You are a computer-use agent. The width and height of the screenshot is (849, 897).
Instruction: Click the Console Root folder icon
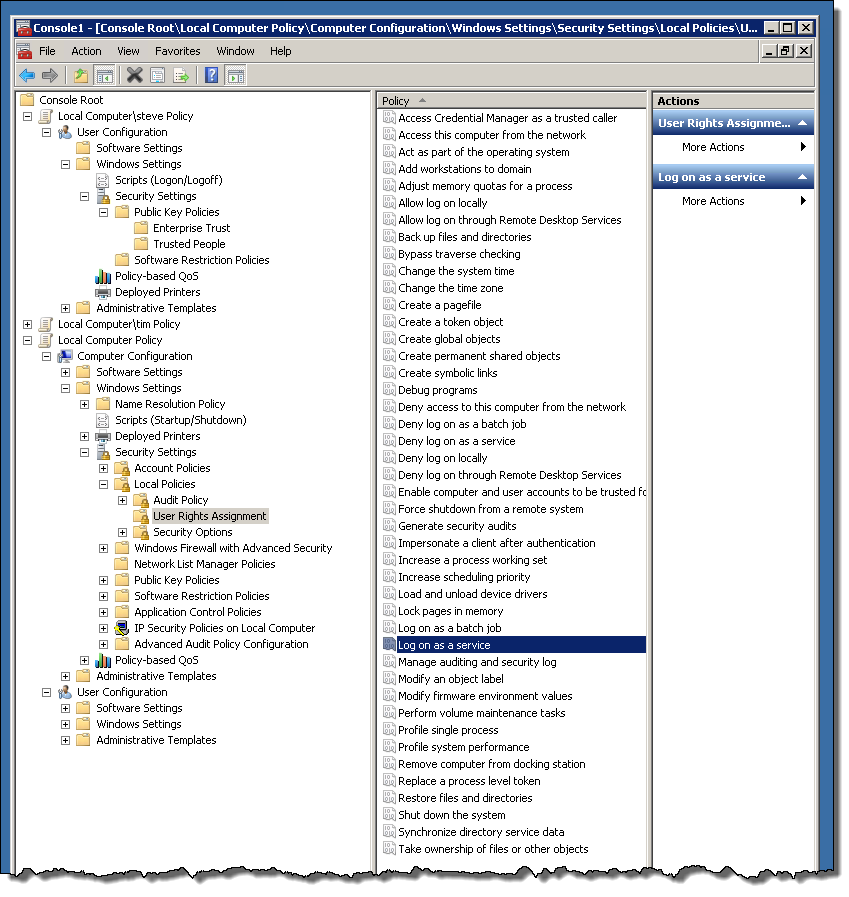click(x=27, y=100)
